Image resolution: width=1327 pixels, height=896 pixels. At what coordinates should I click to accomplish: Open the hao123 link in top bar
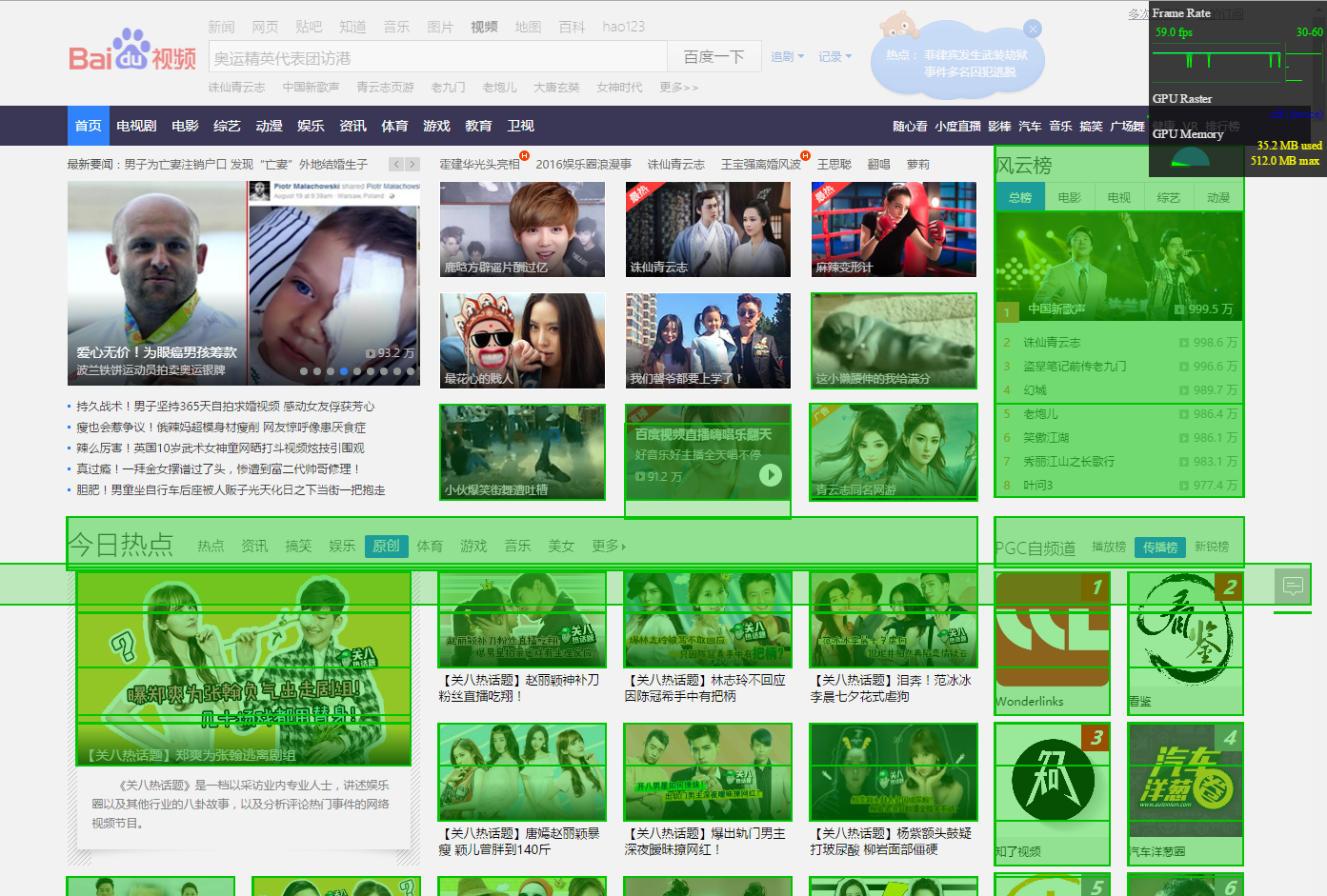(x=623, y=27)
